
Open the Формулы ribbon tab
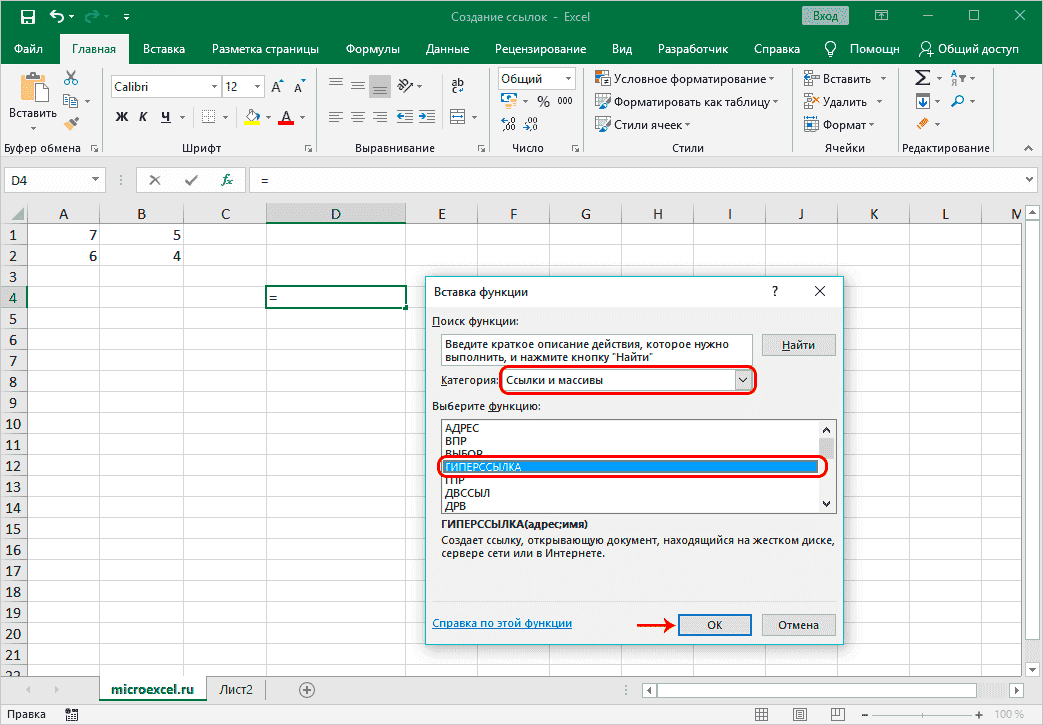(372, 49)
